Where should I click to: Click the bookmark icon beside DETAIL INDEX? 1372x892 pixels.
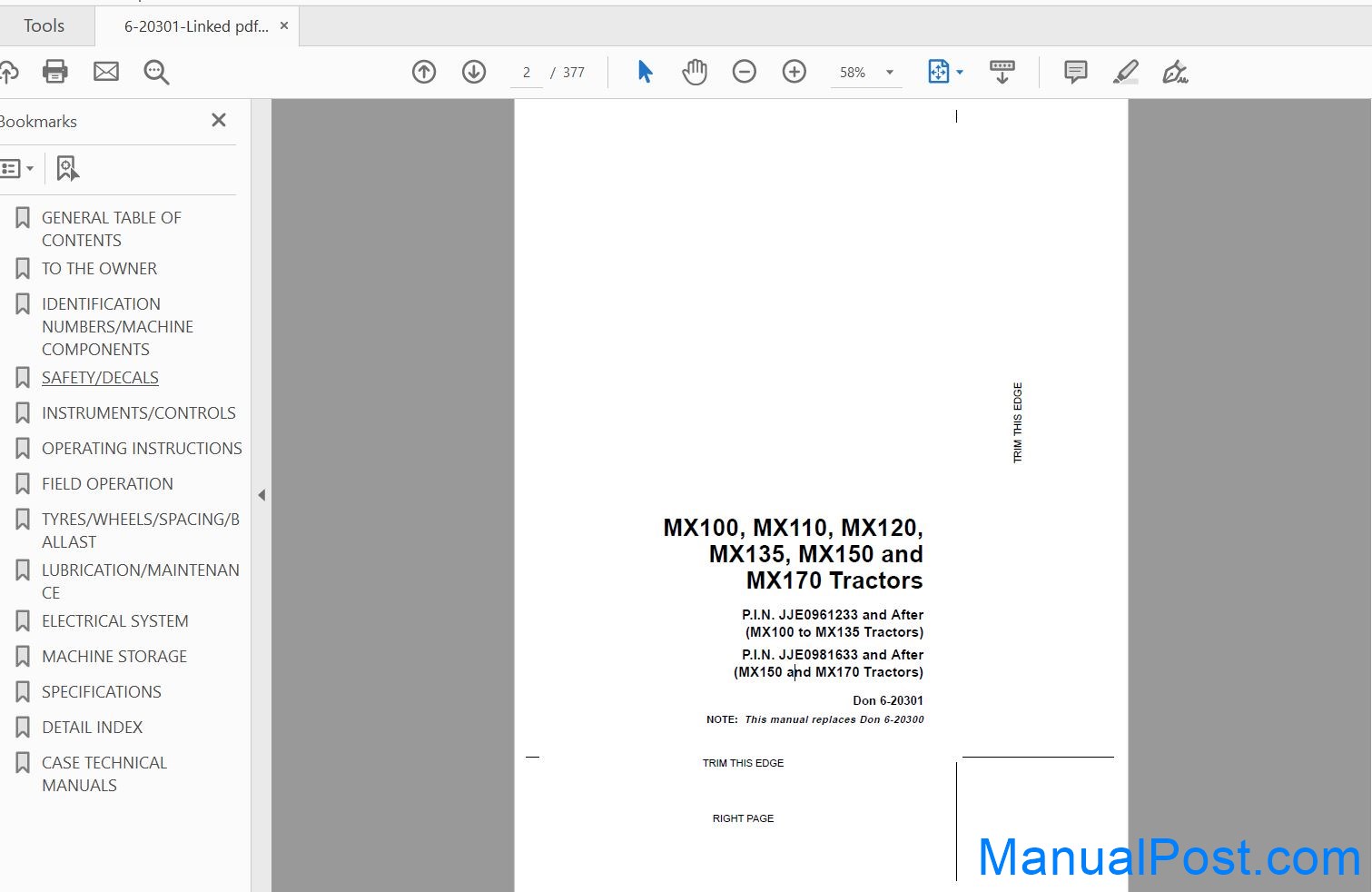23,728
